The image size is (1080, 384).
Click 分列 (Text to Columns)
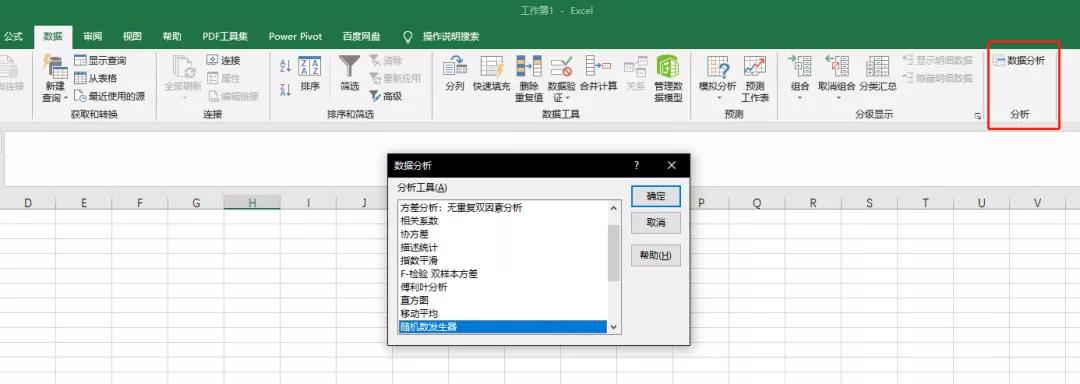[455, 74]
